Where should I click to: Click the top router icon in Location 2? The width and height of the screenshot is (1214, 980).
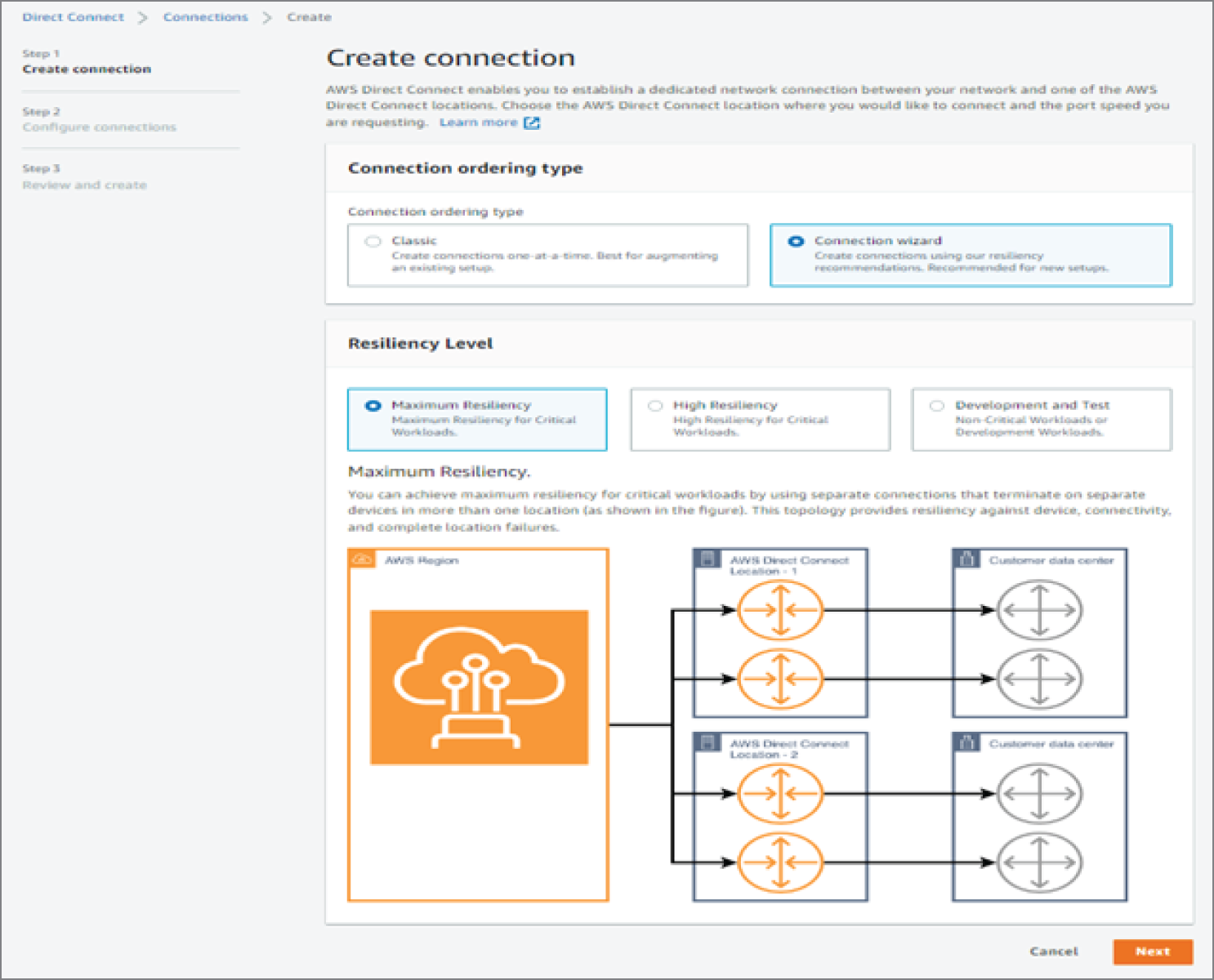pos(780,794)
